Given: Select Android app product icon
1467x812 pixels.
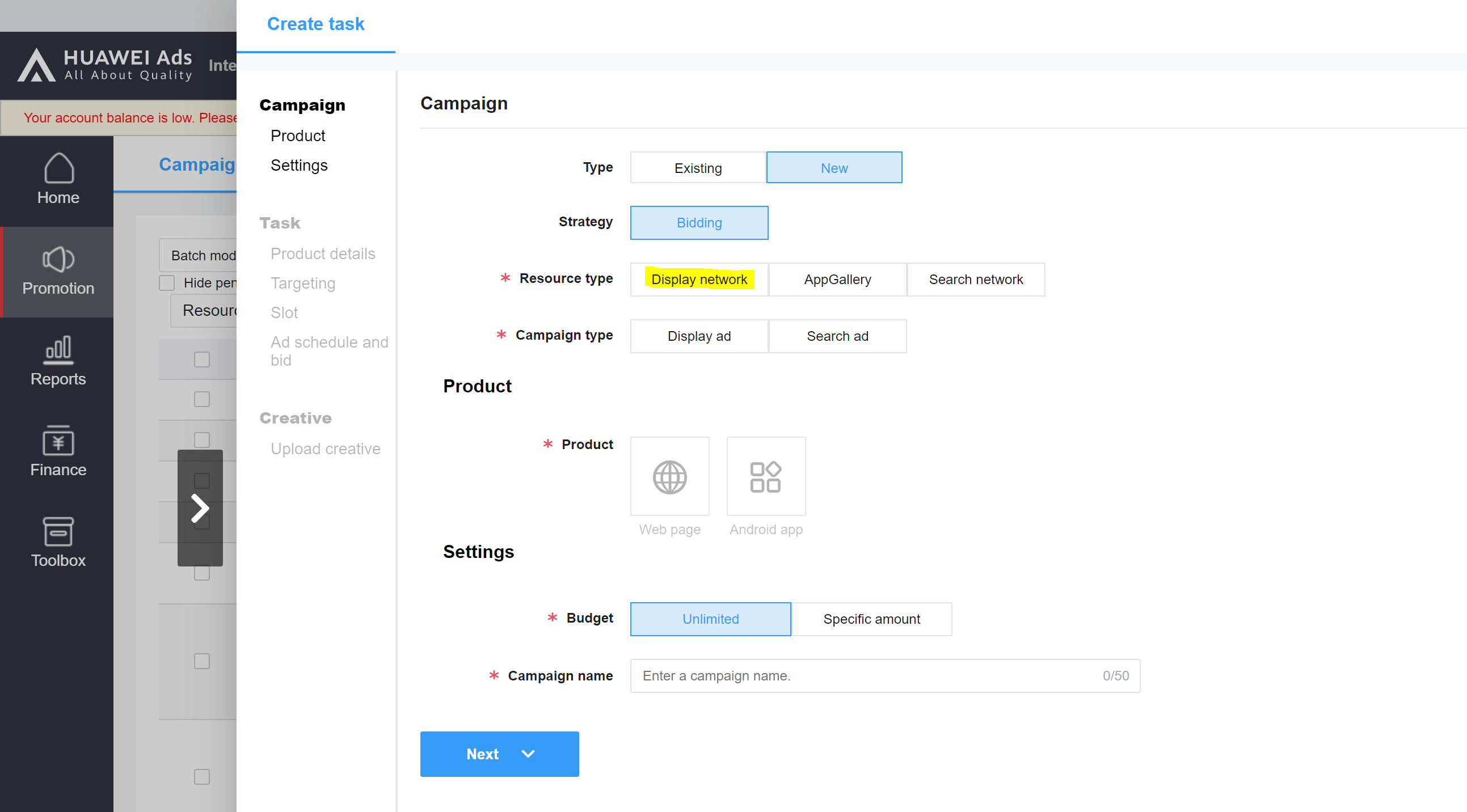Looking at the screenshot, I should coord(765,477).
